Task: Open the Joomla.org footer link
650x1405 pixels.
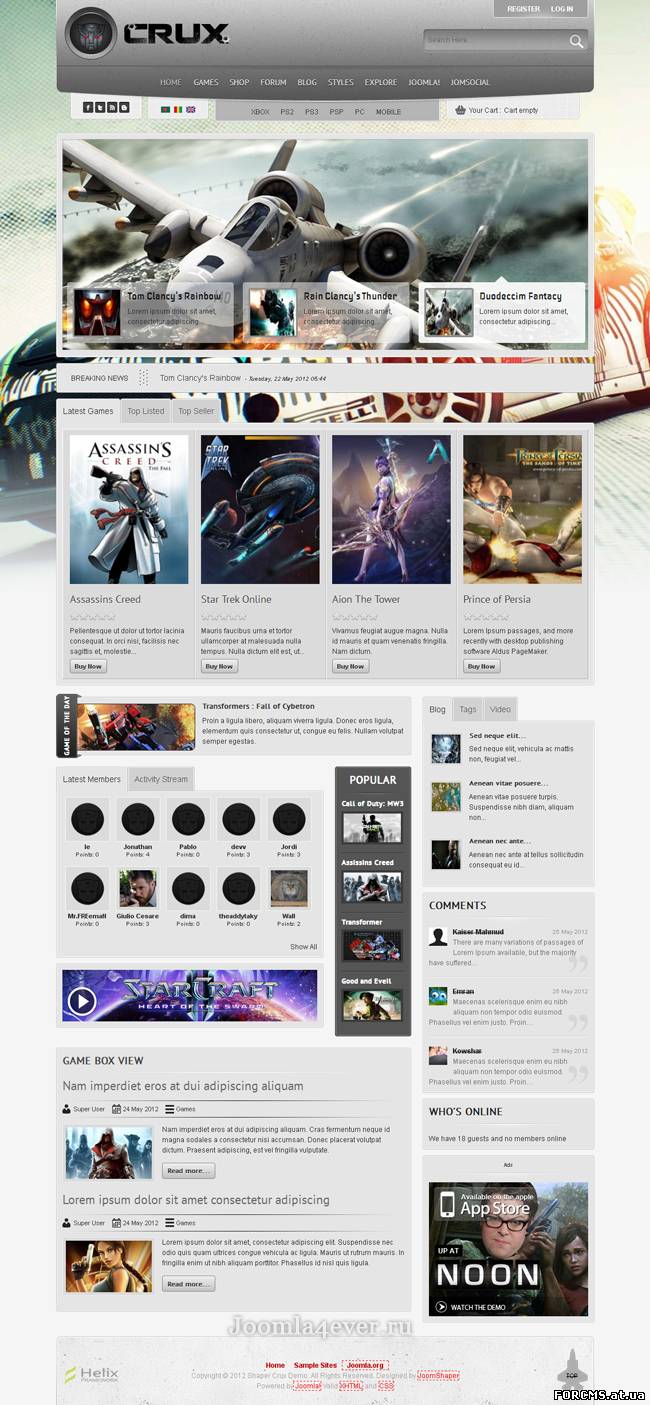Action: point(365,1365)
